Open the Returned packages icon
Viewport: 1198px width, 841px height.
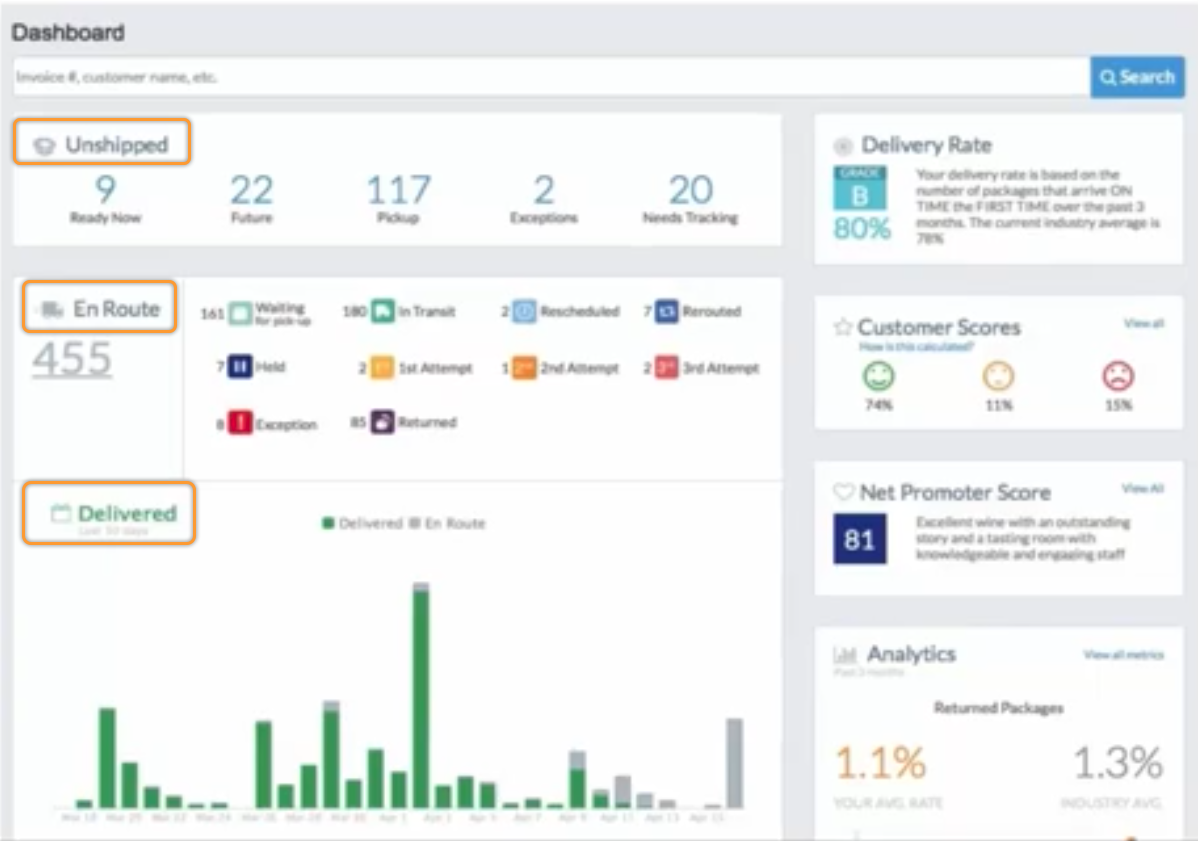coord(383,423)
